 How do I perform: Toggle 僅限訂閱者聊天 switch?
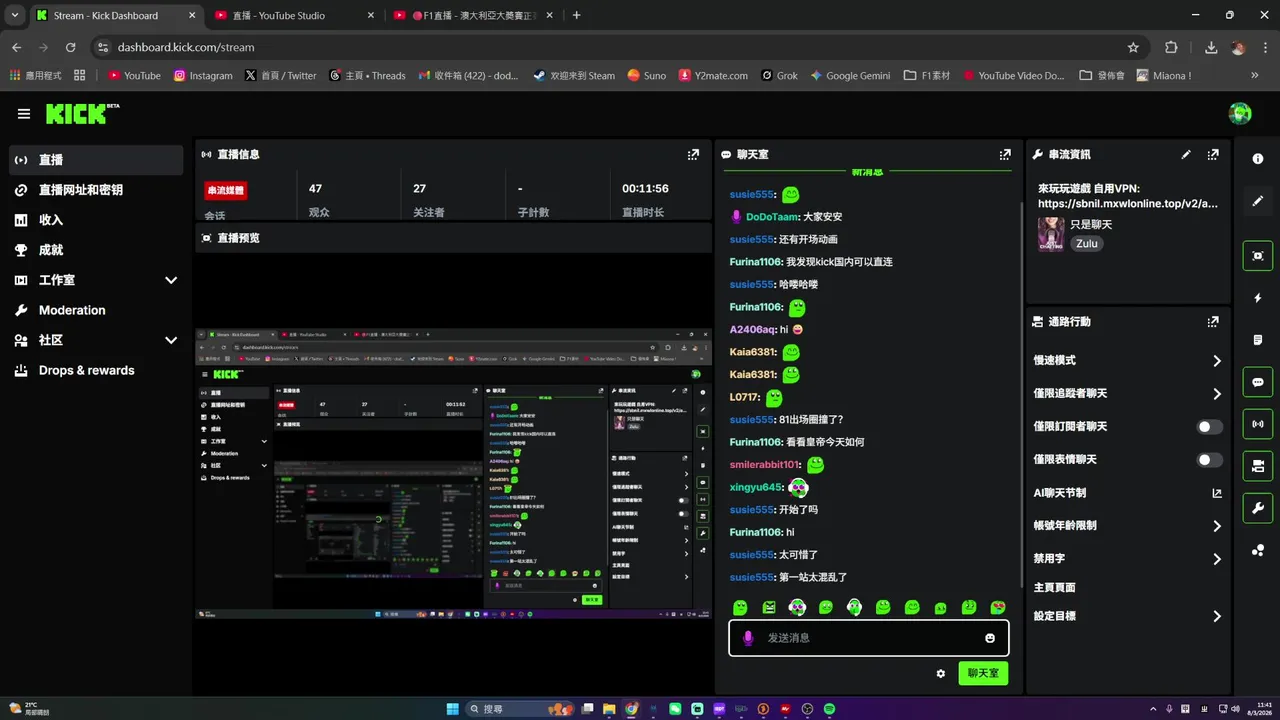1210,427
